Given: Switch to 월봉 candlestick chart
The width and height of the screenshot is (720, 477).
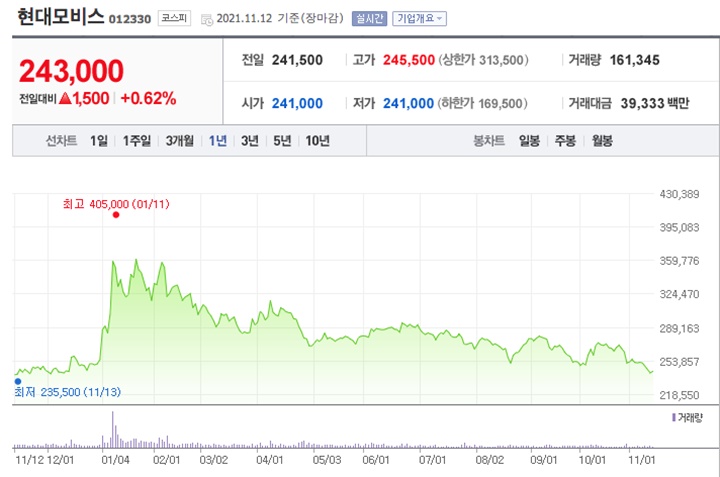Looking at the screenshot, I should click(x=602, y=141).
